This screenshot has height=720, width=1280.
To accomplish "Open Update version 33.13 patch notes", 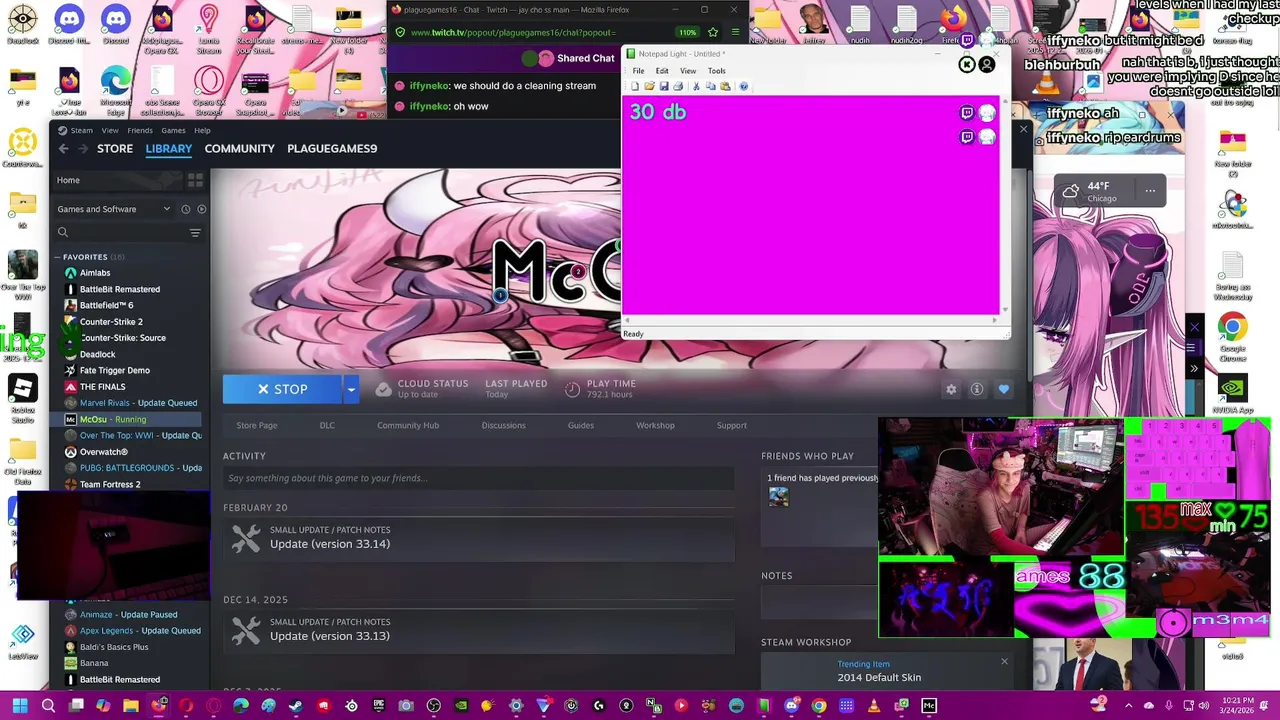I will (330, 636).
